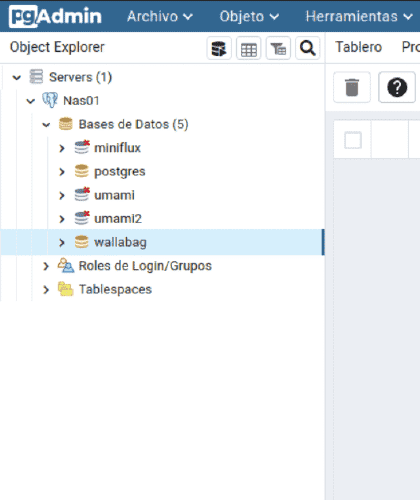Click the wallabag database icon
The height and width of the screenshot is (500, 420).
[82, 242]
